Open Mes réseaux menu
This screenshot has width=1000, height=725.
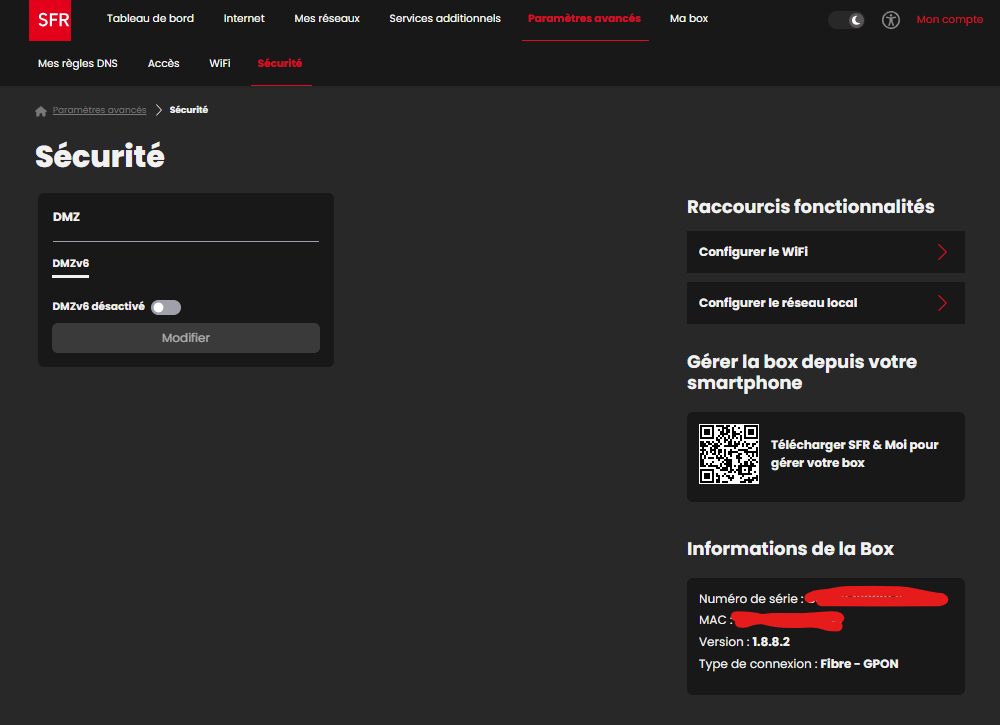click(x=327, y=19)
